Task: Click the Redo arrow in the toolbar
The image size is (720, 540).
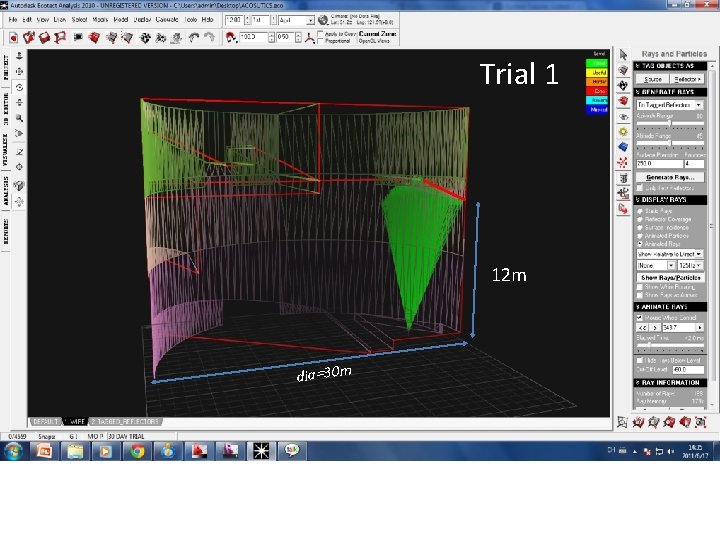Action: 209,37
